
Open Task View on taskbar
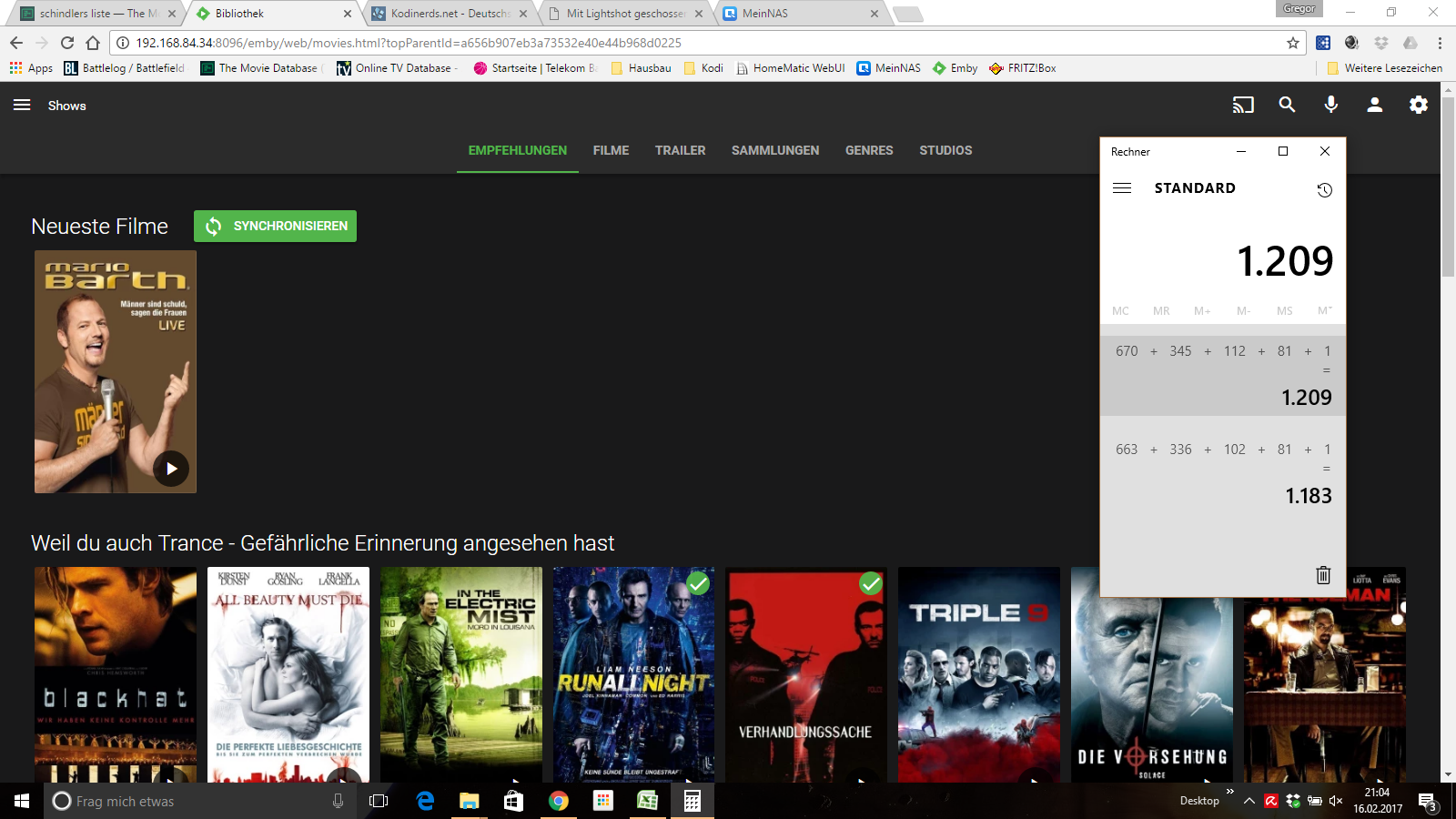pos(379,801)
